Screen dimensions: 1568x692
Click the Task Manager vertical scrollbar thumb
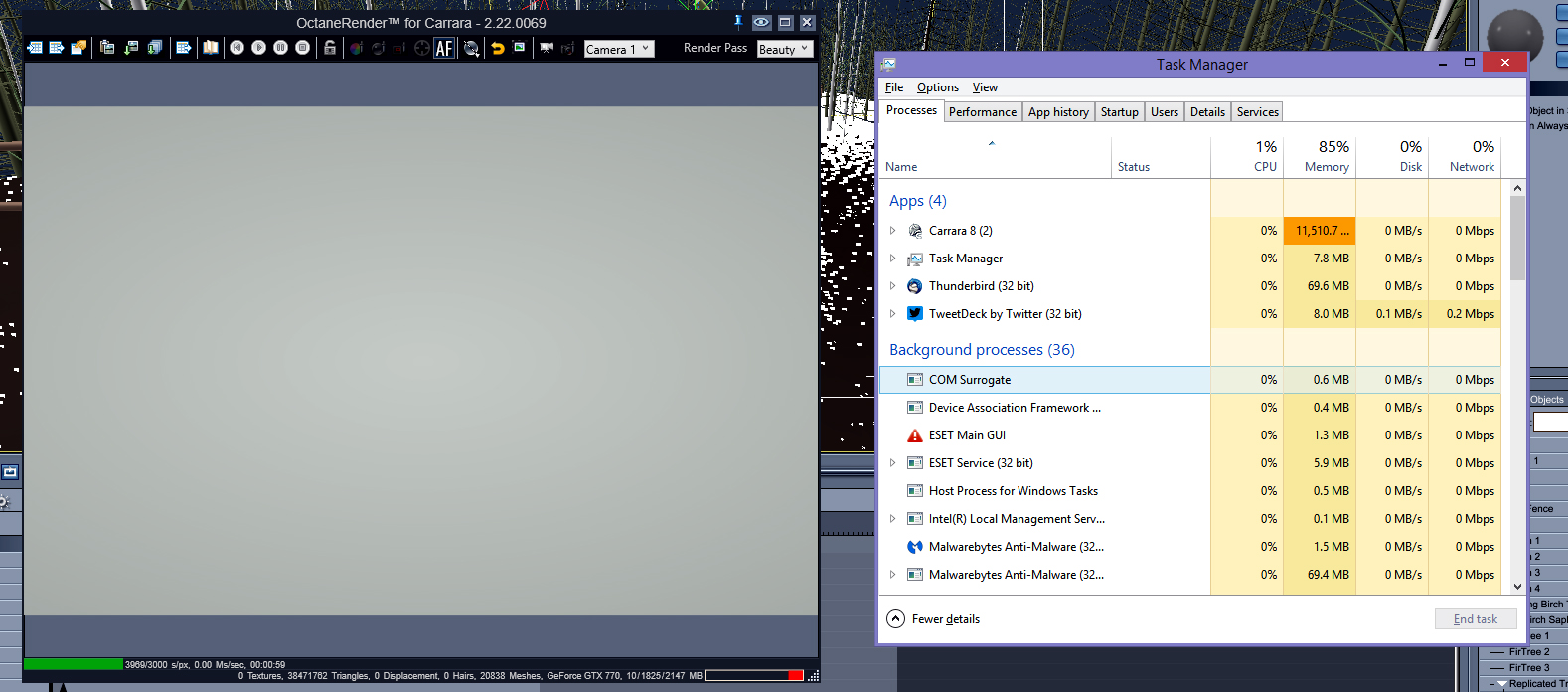tap(1517, 239)
